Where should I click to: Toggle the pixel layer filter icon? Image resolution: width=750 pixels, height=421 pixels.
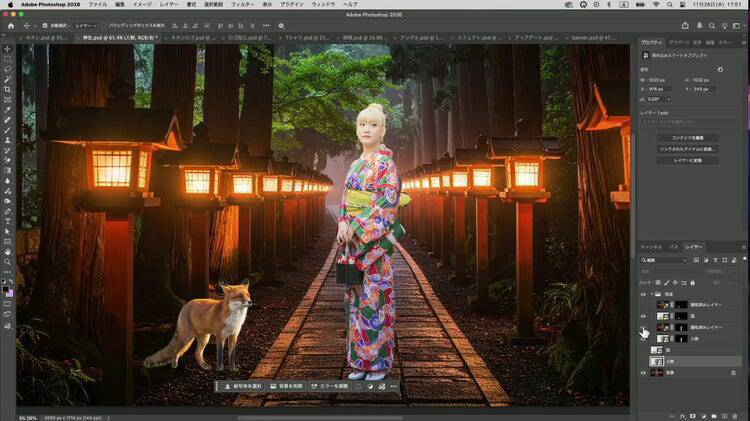click(x=696, y=260)
